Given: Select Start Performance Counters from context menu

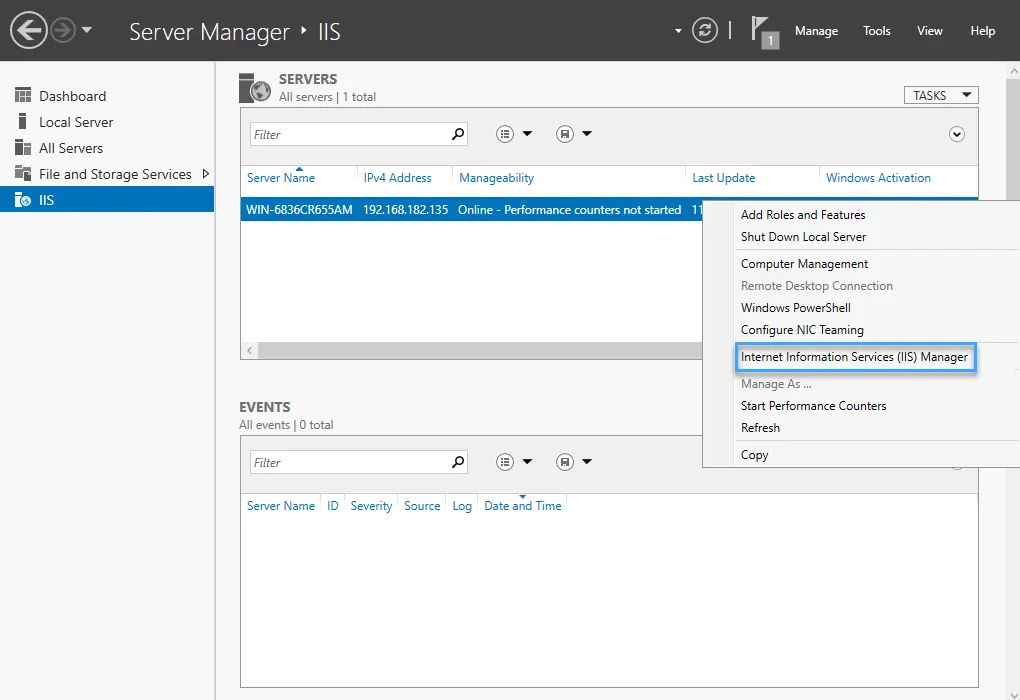Looking at the screenshot, I should (813, 406).
